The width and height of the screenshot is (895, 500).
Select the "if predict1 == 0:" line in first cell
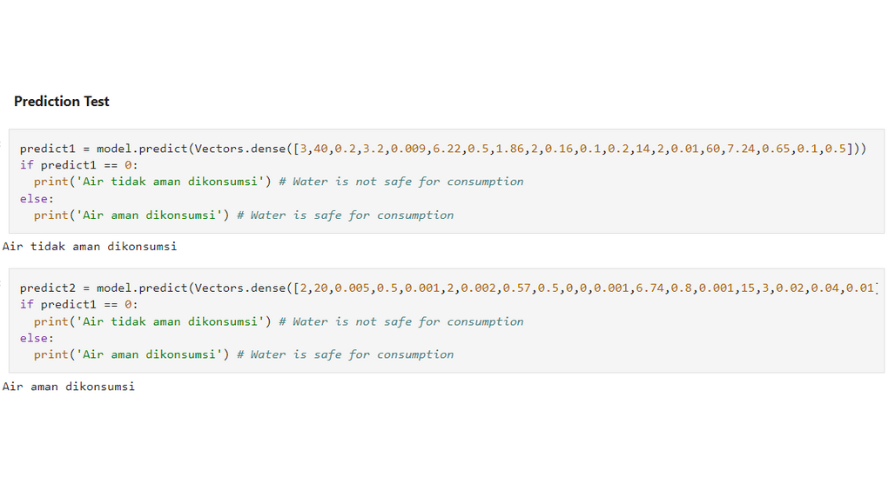point(79,165)
